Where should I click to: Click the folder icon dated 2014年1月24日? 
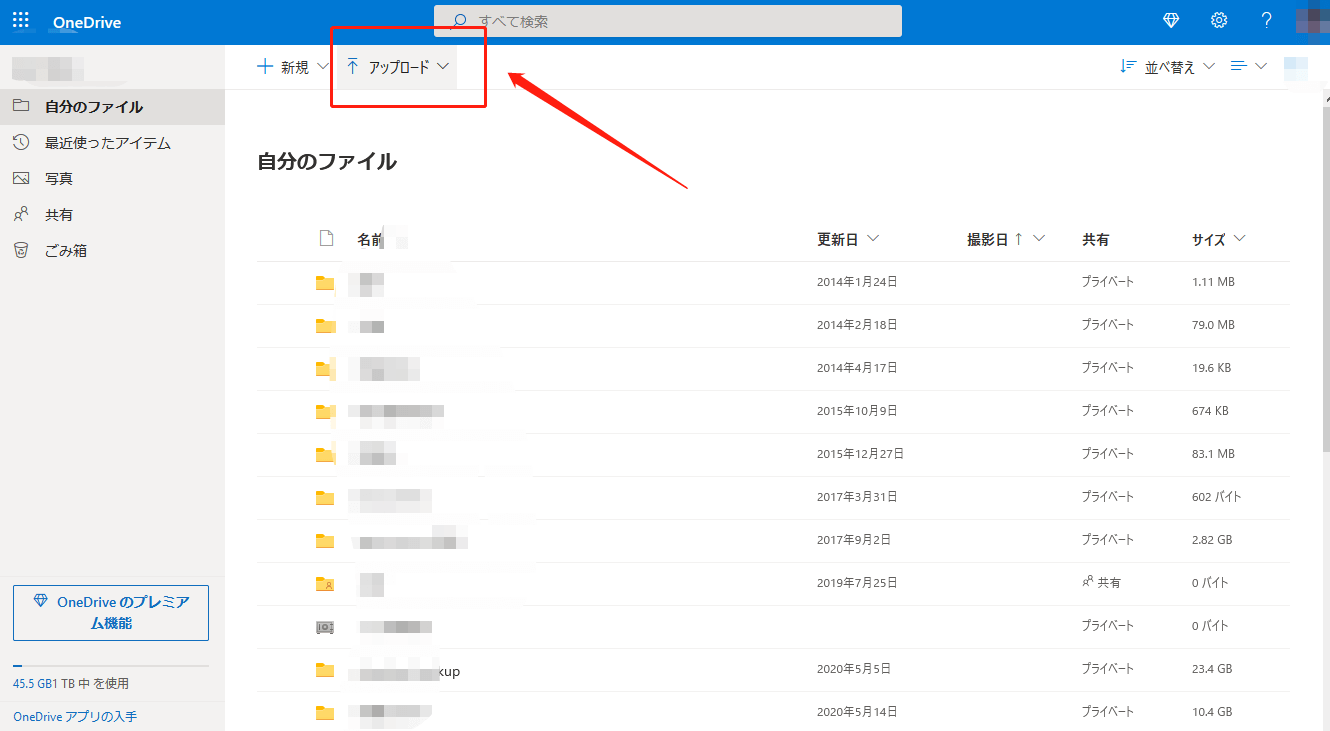tap(324, 283)
